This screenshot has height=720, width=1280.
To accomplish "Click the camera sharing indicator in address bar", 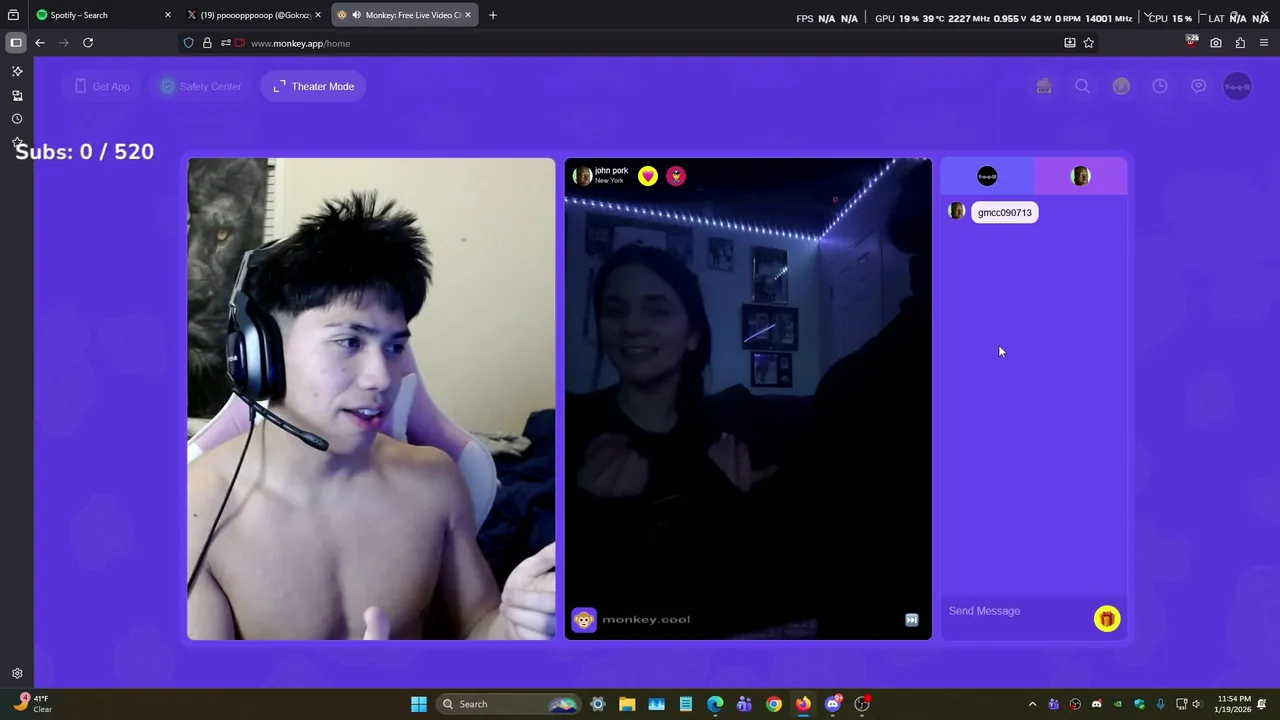I will point(240,43).
